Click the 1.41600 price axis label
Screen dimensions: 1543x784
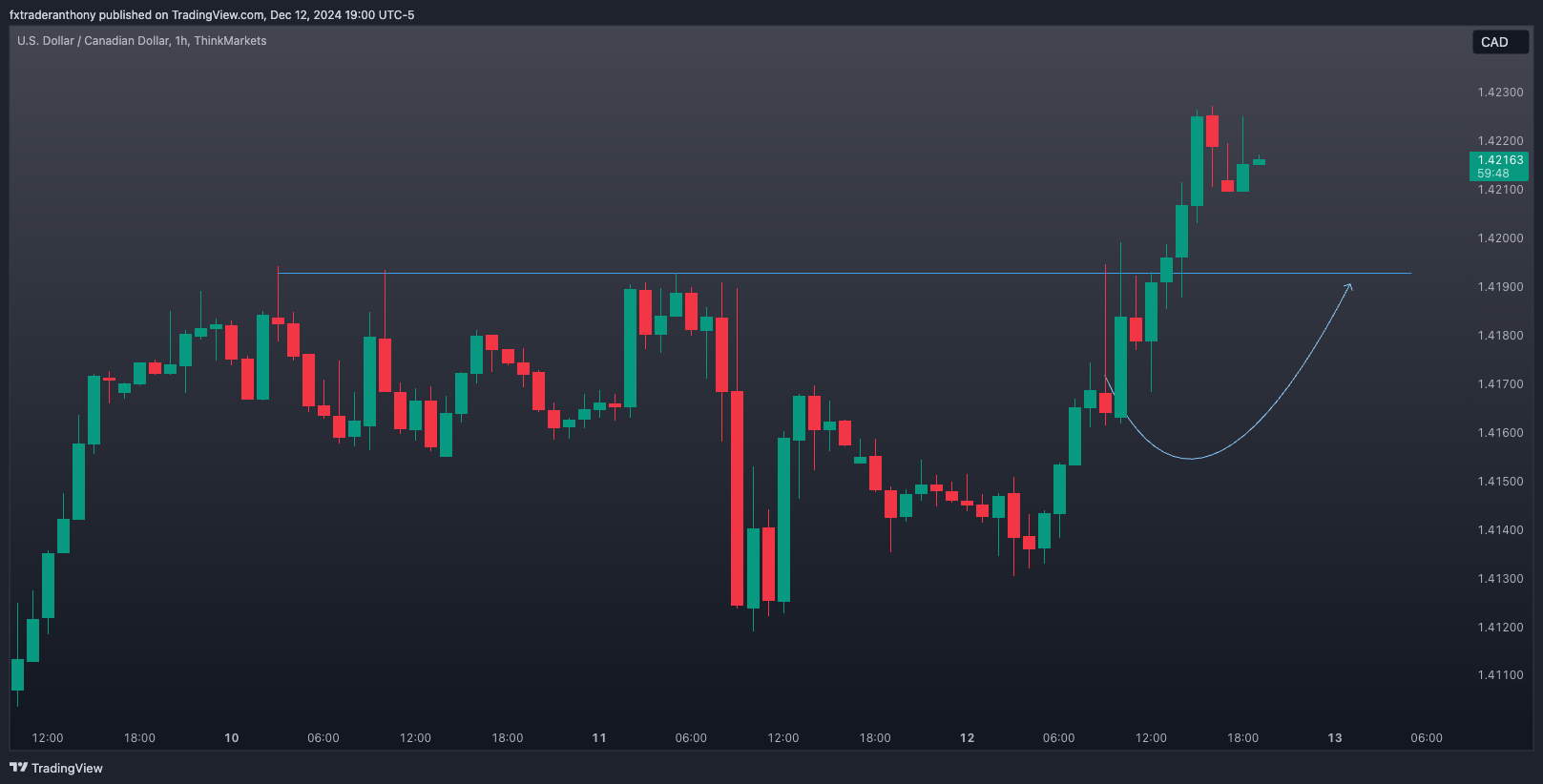tap(1500, 433)
